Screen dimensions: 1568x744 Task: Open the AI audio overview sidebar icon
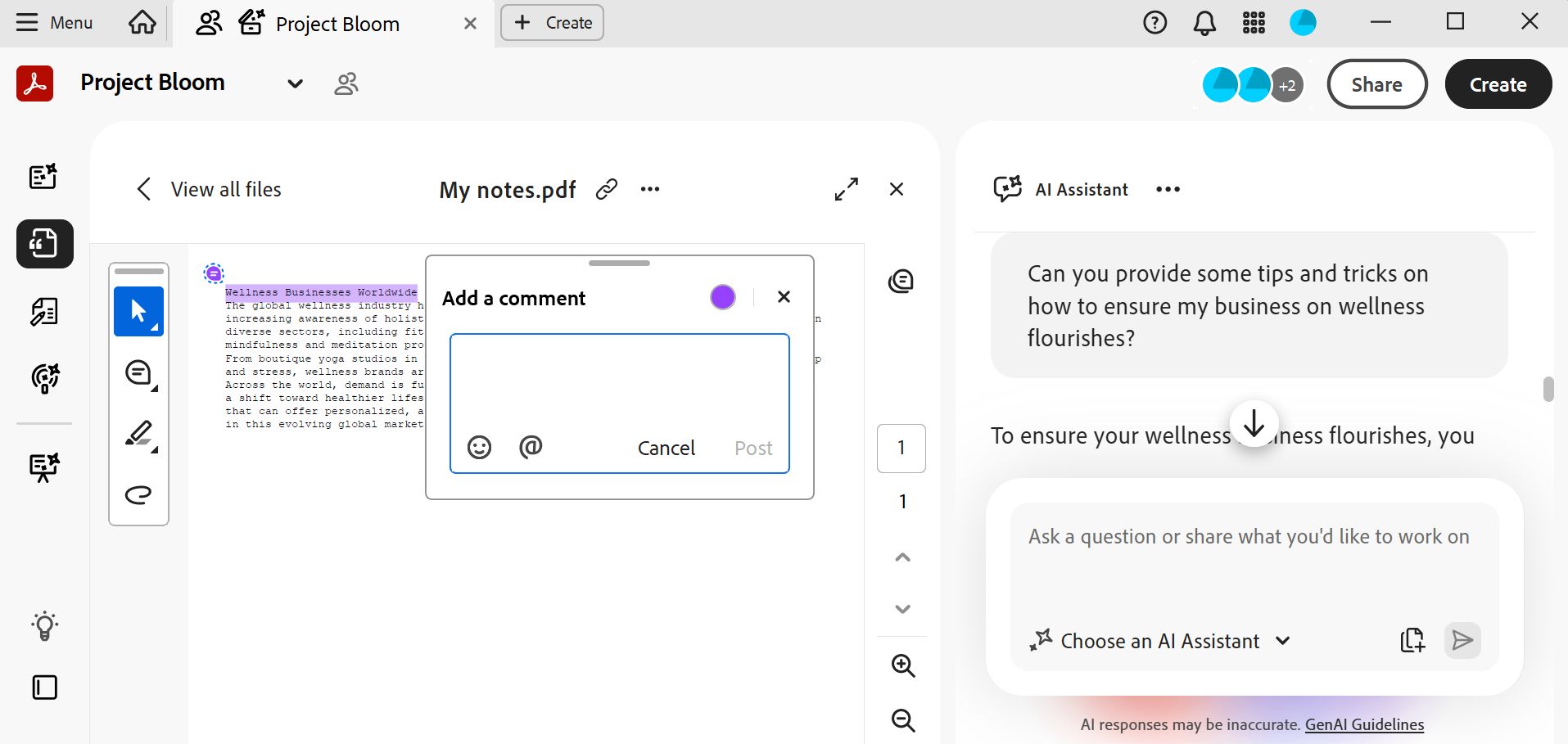coord(44,378)
